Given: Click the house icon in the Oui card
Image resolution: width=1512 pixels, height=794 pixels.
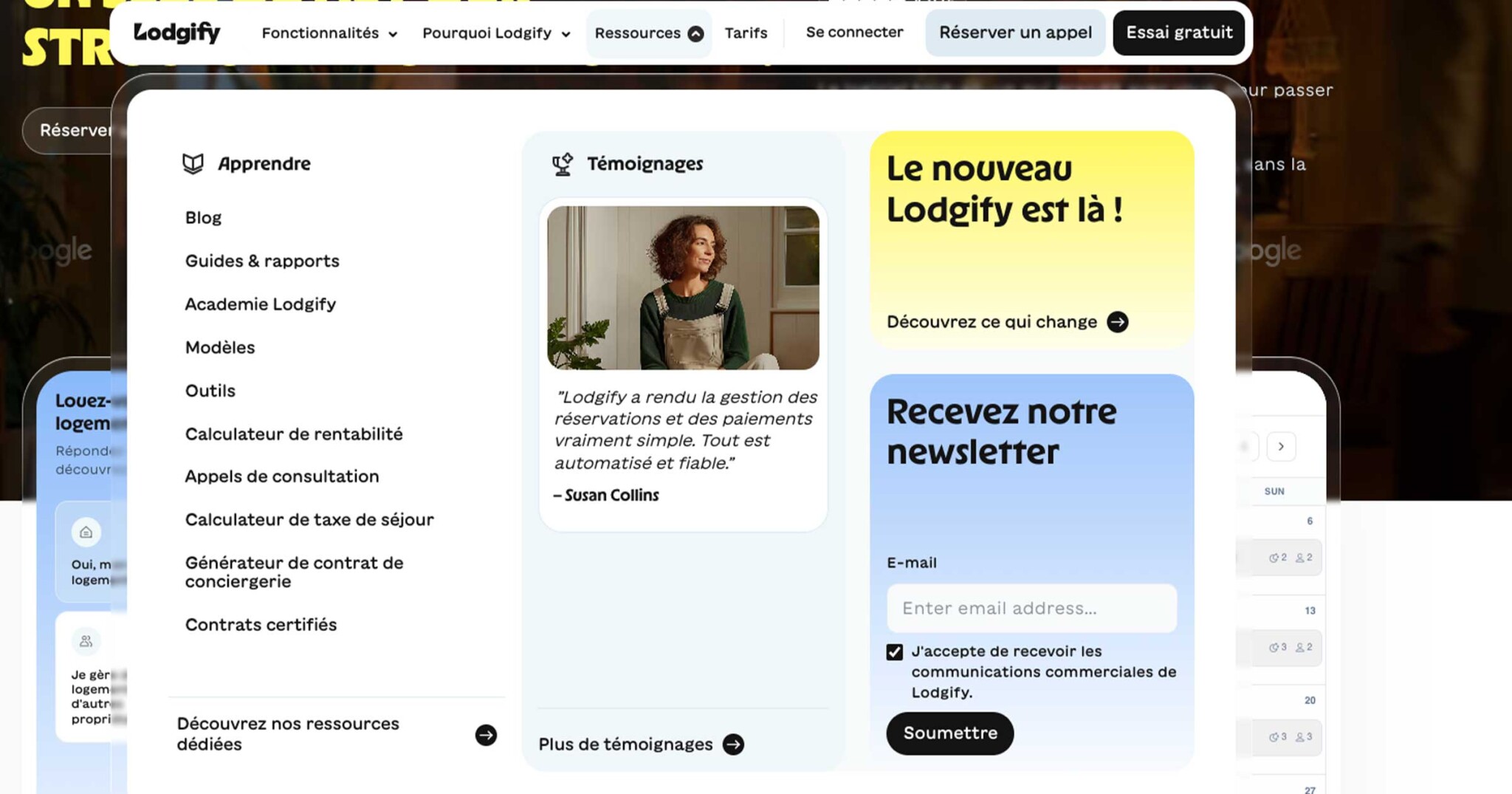Looking at the screenshot, I should [x=86, y=533].
